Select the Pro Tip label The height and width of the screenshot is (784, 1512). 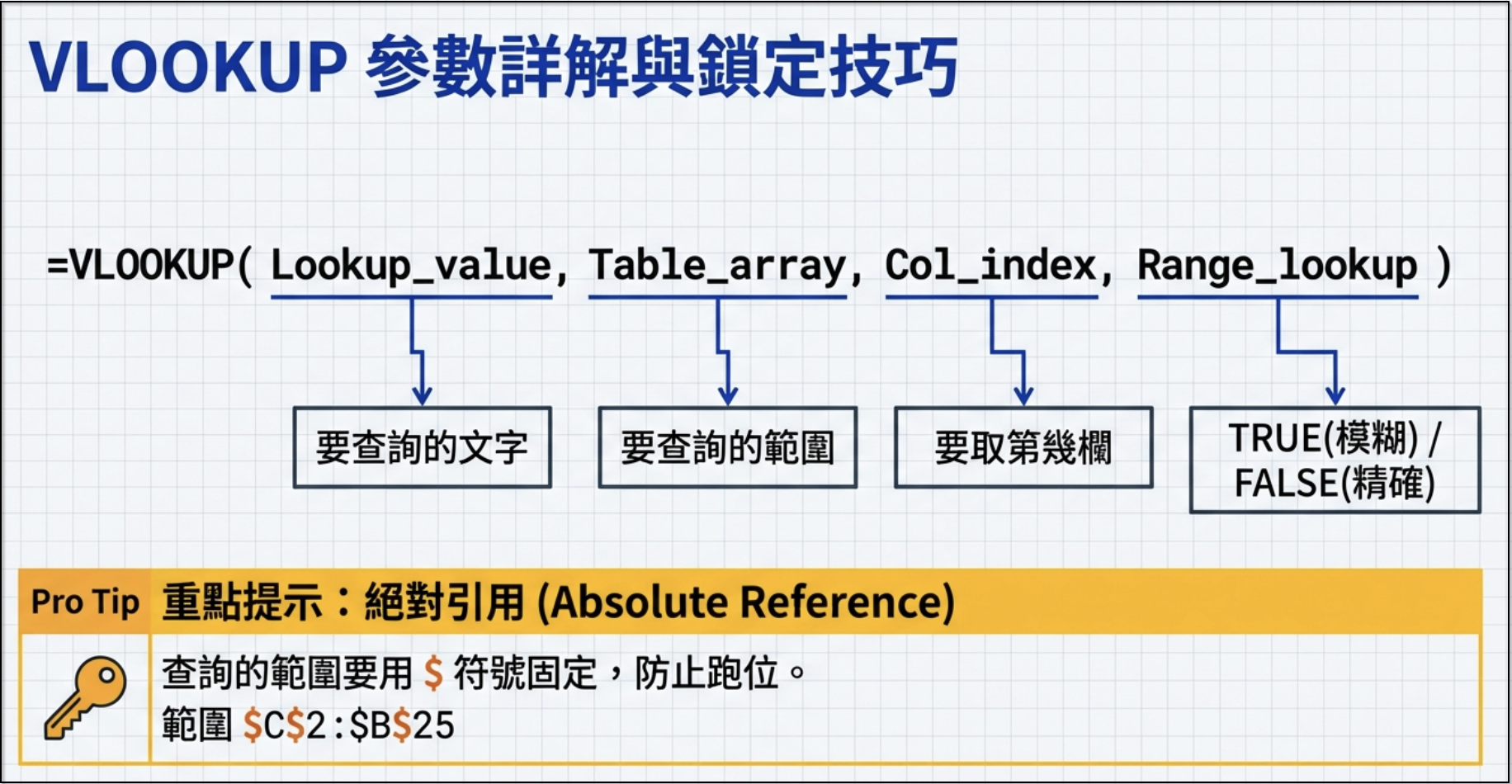(x=85, y=602)
